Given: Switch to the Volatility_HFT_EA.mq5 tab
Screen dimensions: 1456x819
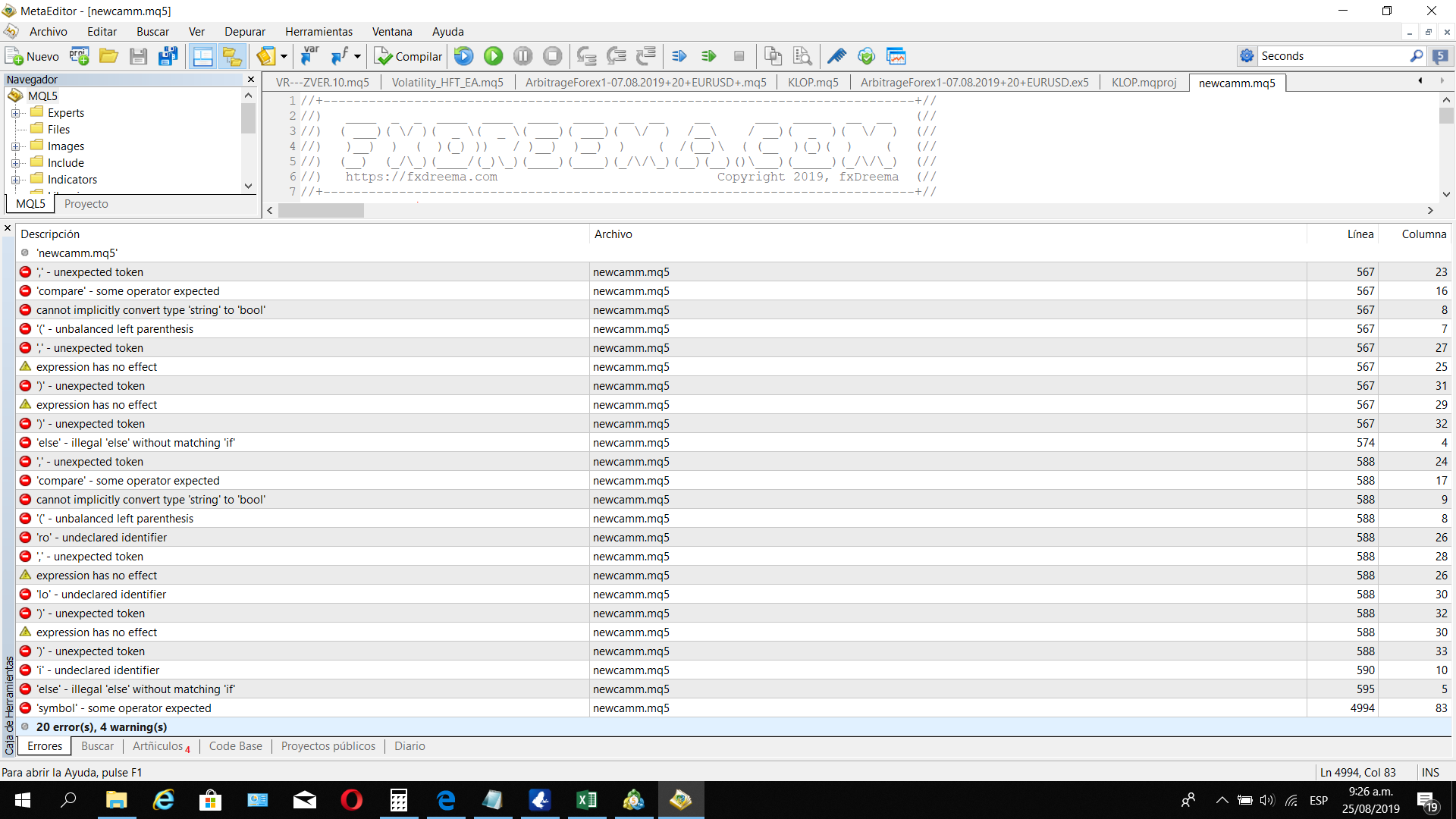Looking at the screenshot, I should coord(447,83).
